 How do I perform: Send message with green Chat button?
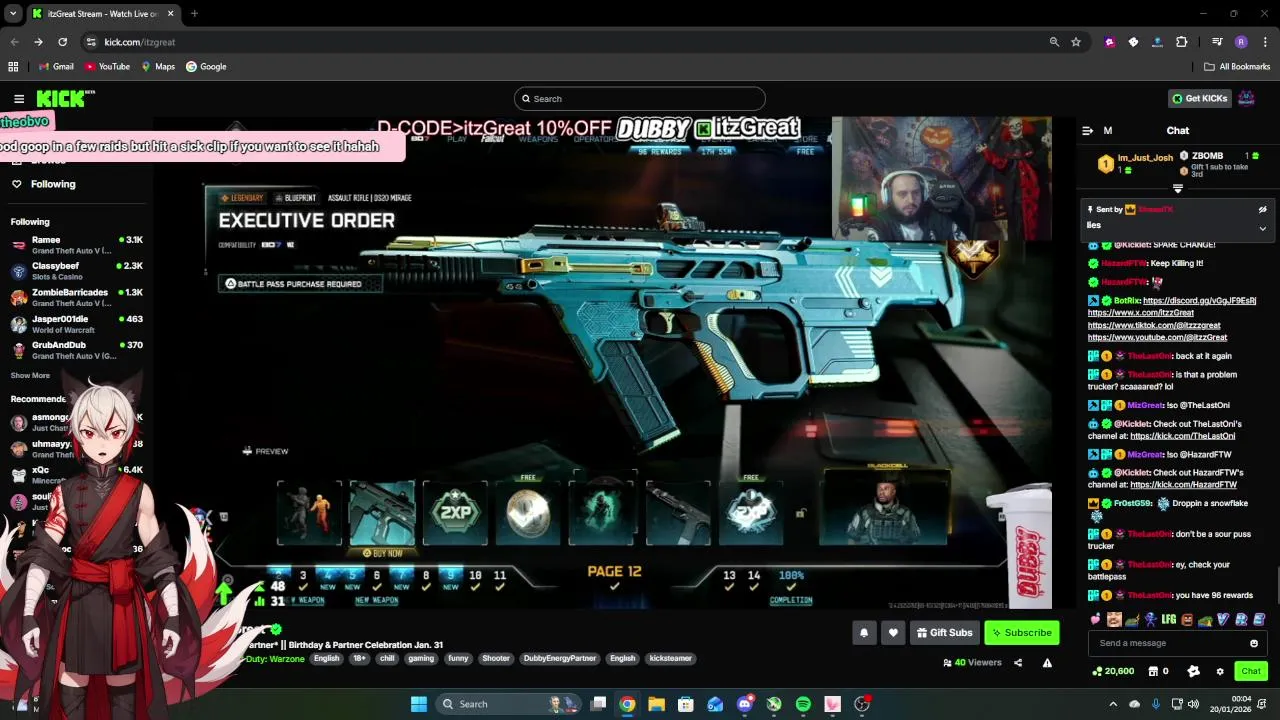1251,671
